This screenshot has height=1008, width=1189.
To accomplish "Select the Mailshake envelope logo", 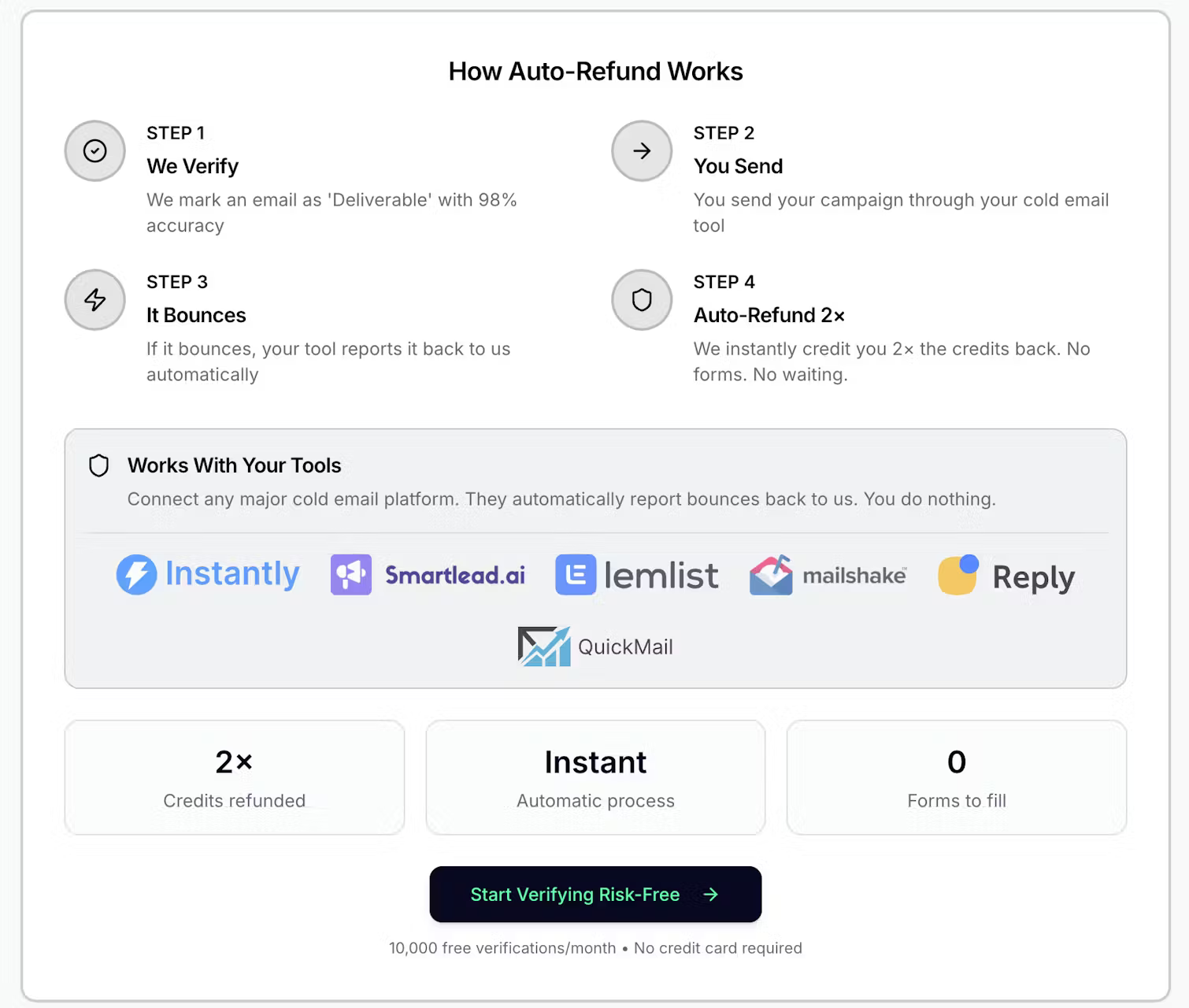I will pyautogui.click(x=772, y=576).
